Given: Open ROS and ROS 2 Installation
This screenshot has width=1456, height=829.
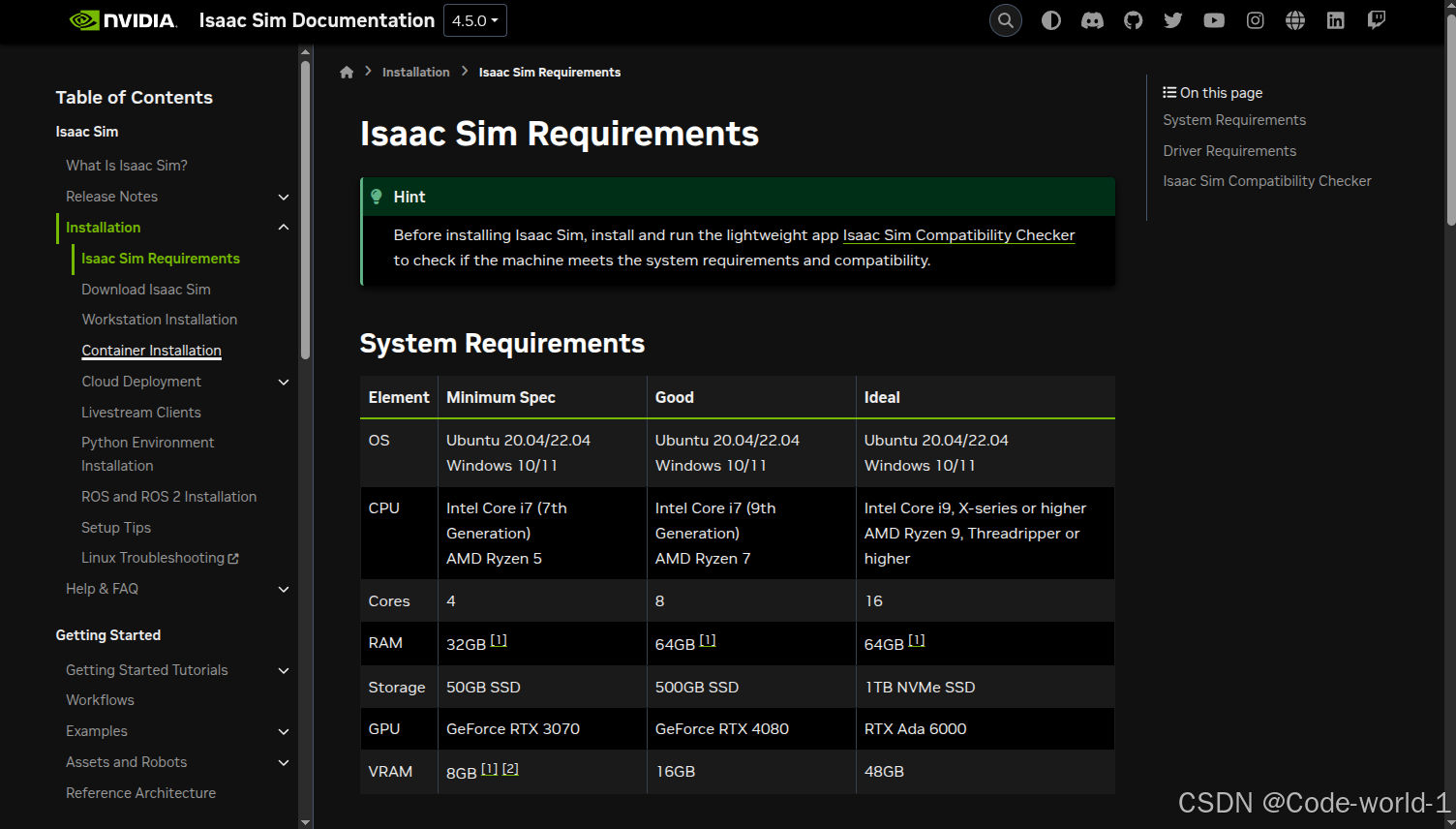Looking at the screenshot, I should pyautogui.click(x=169, y=497).
